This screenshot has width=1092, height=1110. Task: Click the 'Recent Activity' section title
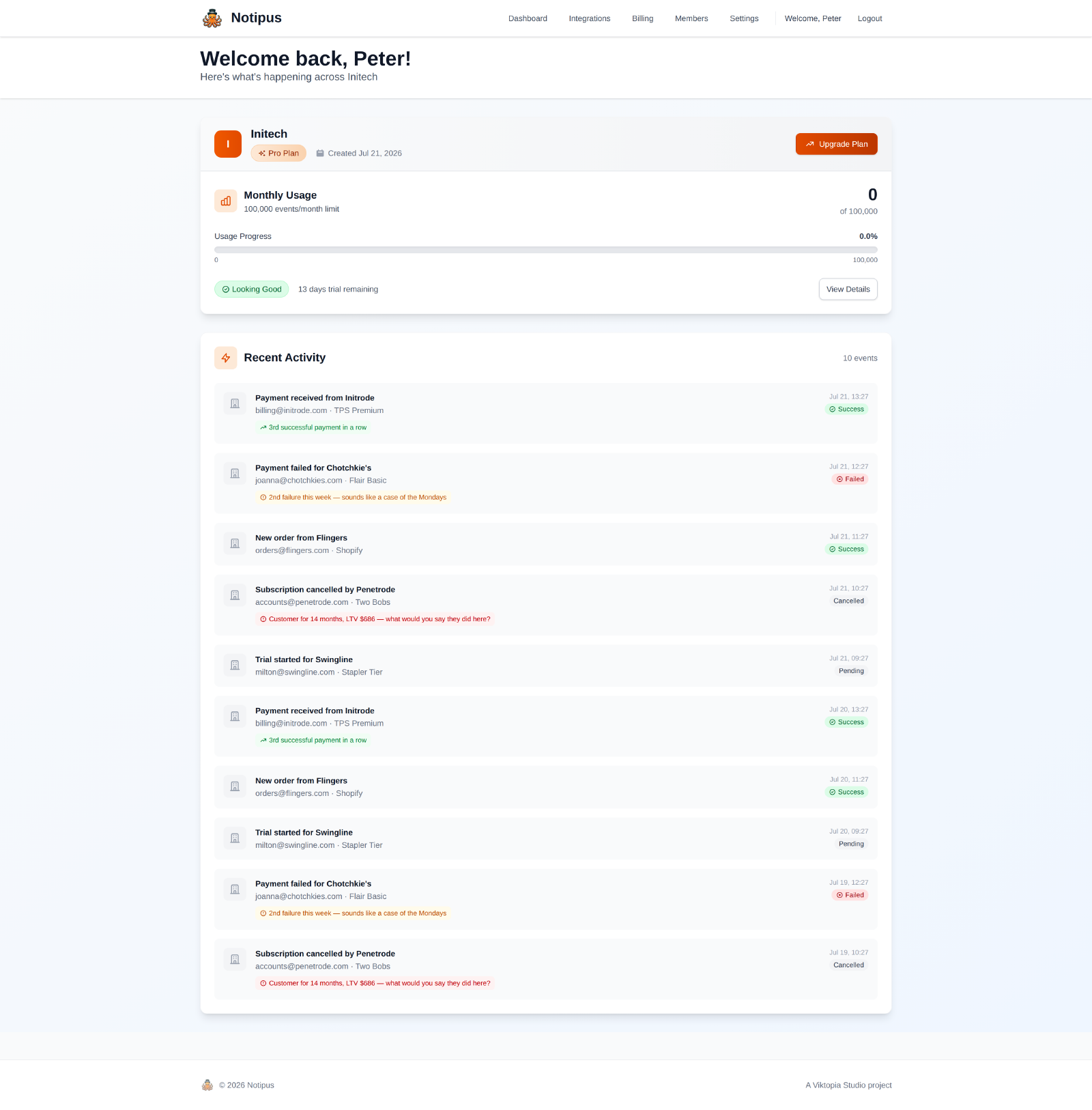point(285,358)
